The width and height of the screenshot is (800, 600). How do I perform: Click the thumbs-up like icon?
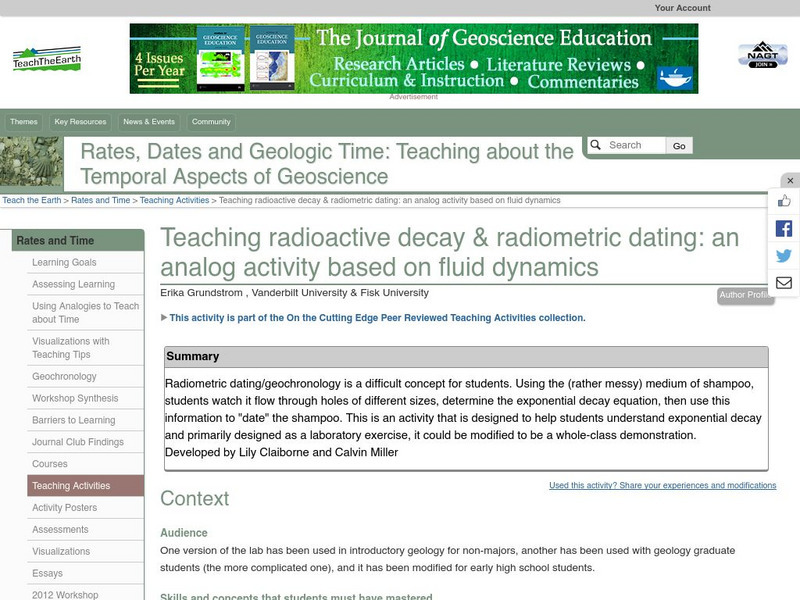pos(784,201)
